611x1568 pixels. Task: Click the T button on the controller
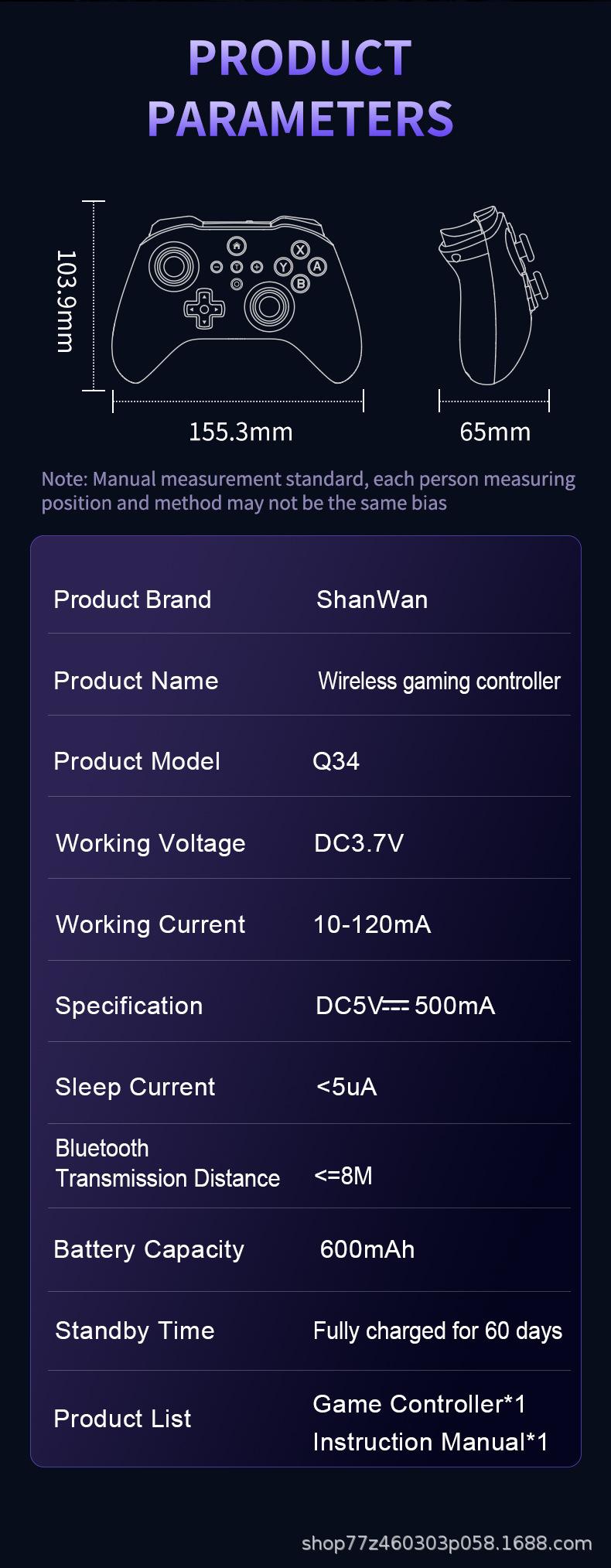(237, 267)
